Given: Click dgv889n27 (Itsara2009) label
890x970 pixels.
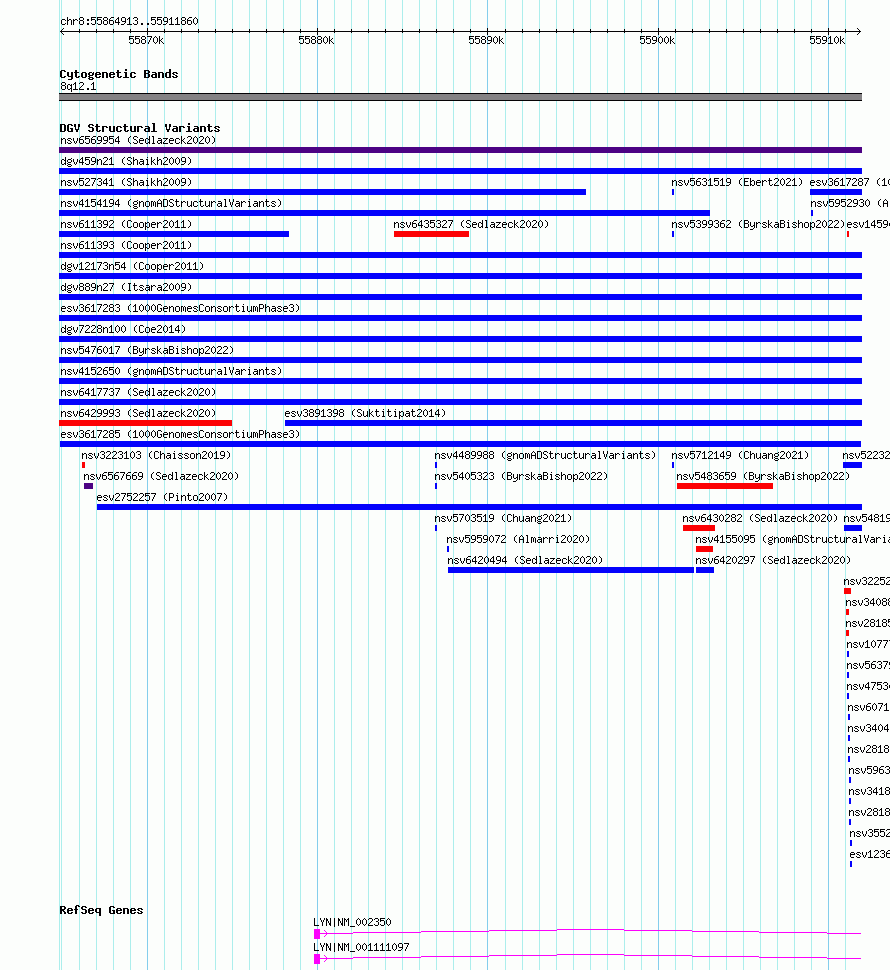Looking at the screenshot, I should (x=126, y=288).
